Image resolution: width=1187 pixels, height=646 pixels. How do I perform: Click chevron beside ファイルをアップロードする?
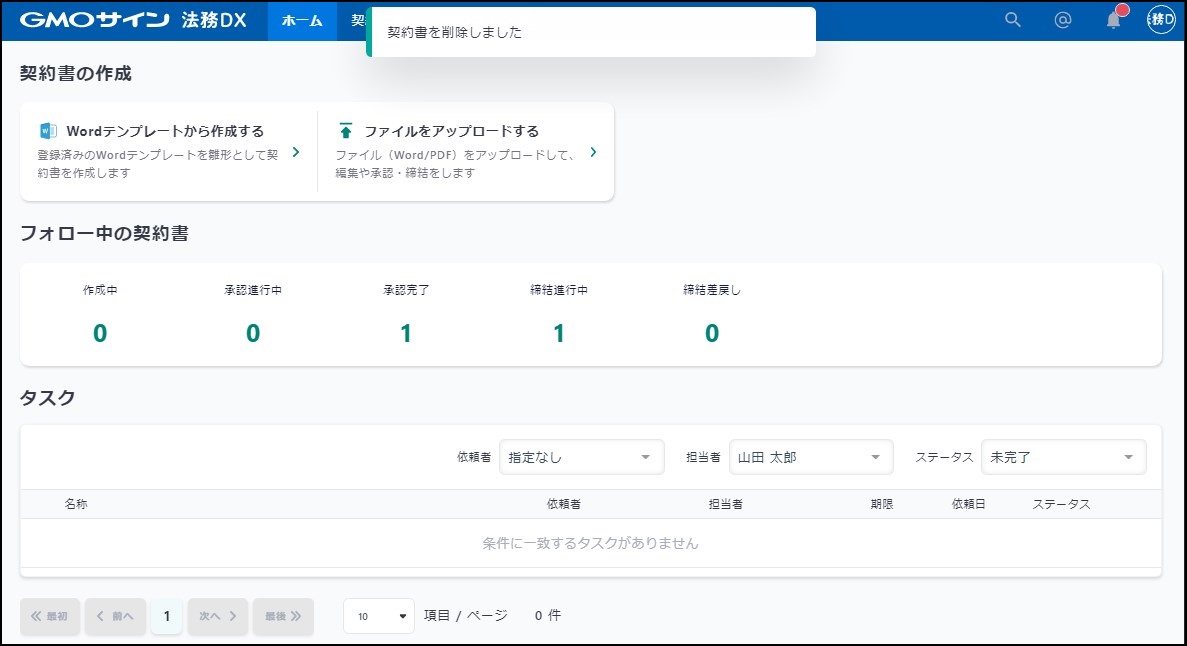pyautogui.click(x=593, y=152)
